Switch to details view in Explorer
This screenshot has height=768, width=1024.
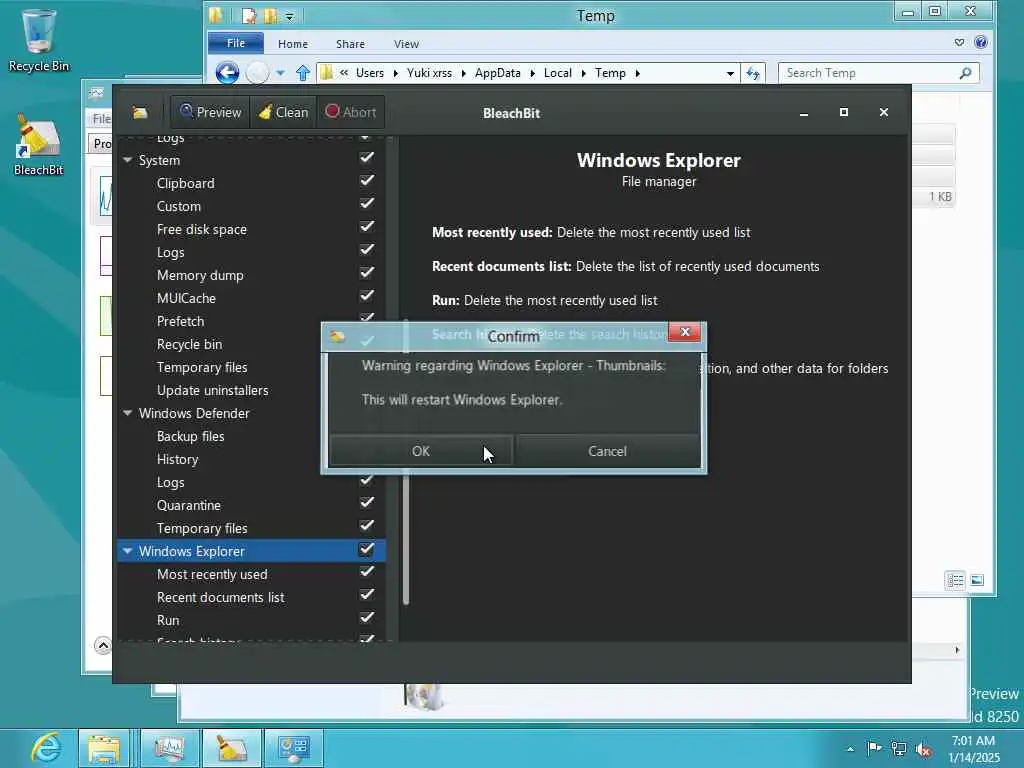coord(955,580)
